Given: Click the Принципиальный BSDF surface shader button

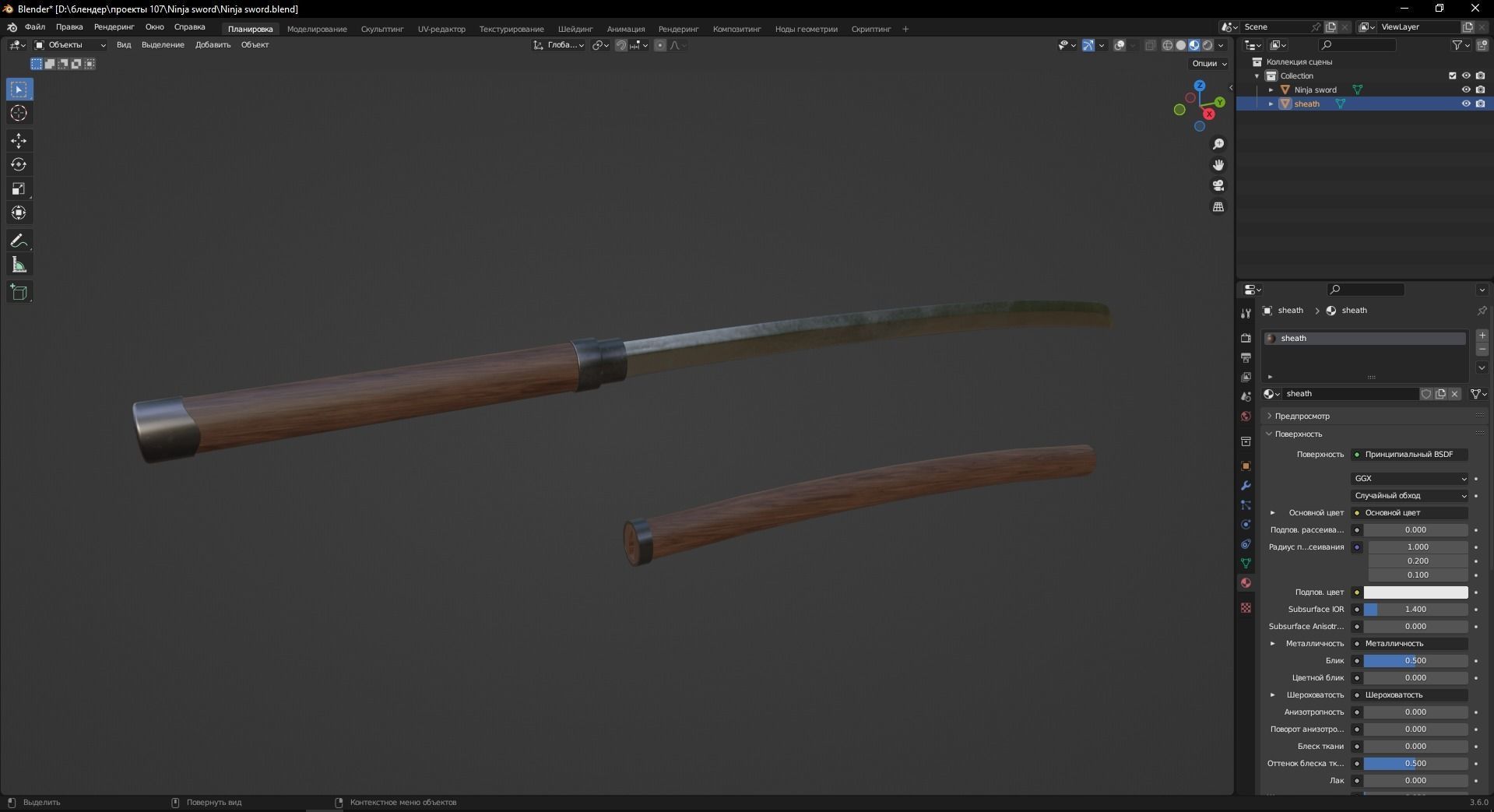Looking at the screenshot, I should click(x=1409, y=455).
